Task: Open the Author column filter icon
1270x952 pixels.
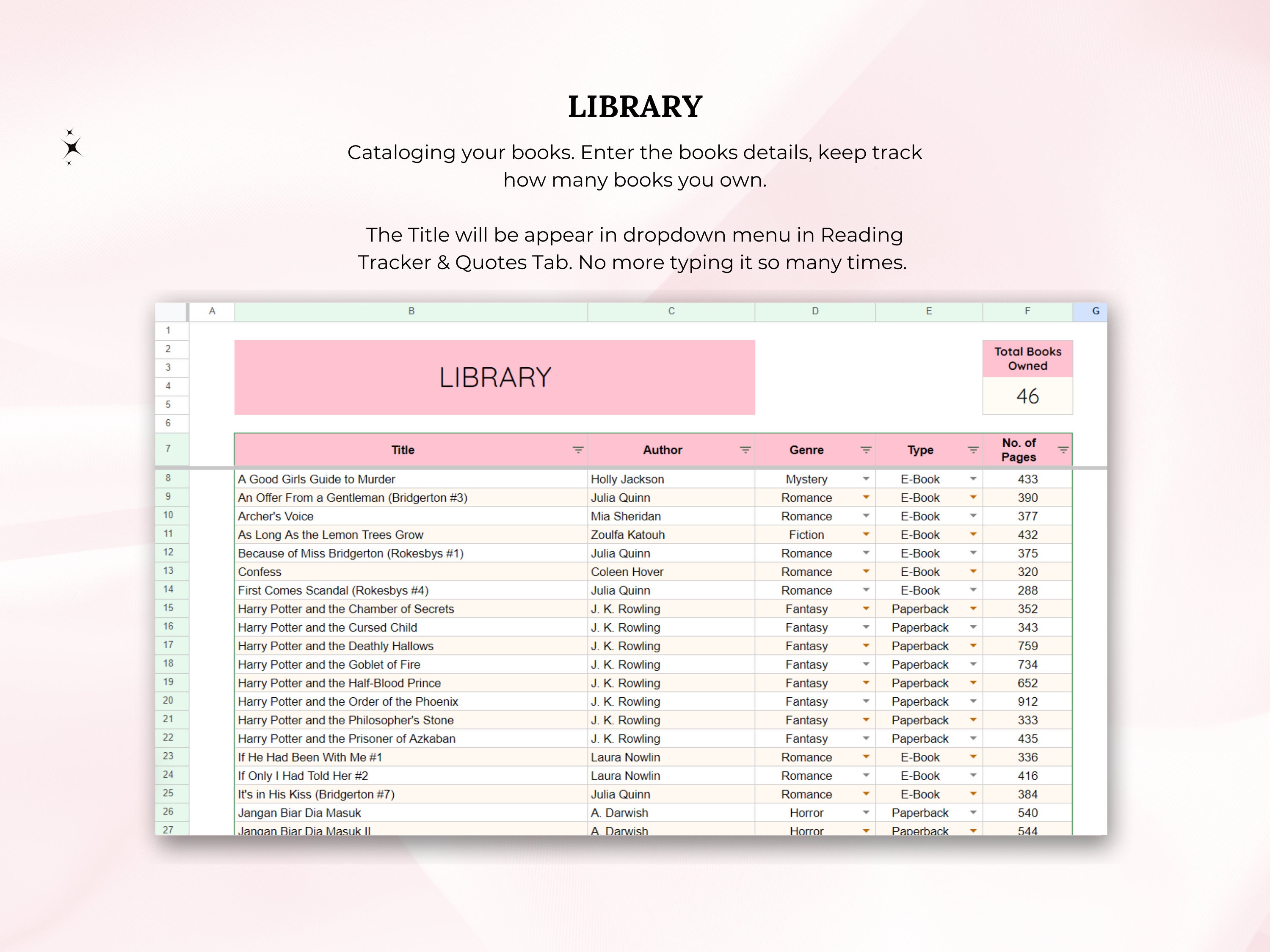Action: (x=745, y=450)
